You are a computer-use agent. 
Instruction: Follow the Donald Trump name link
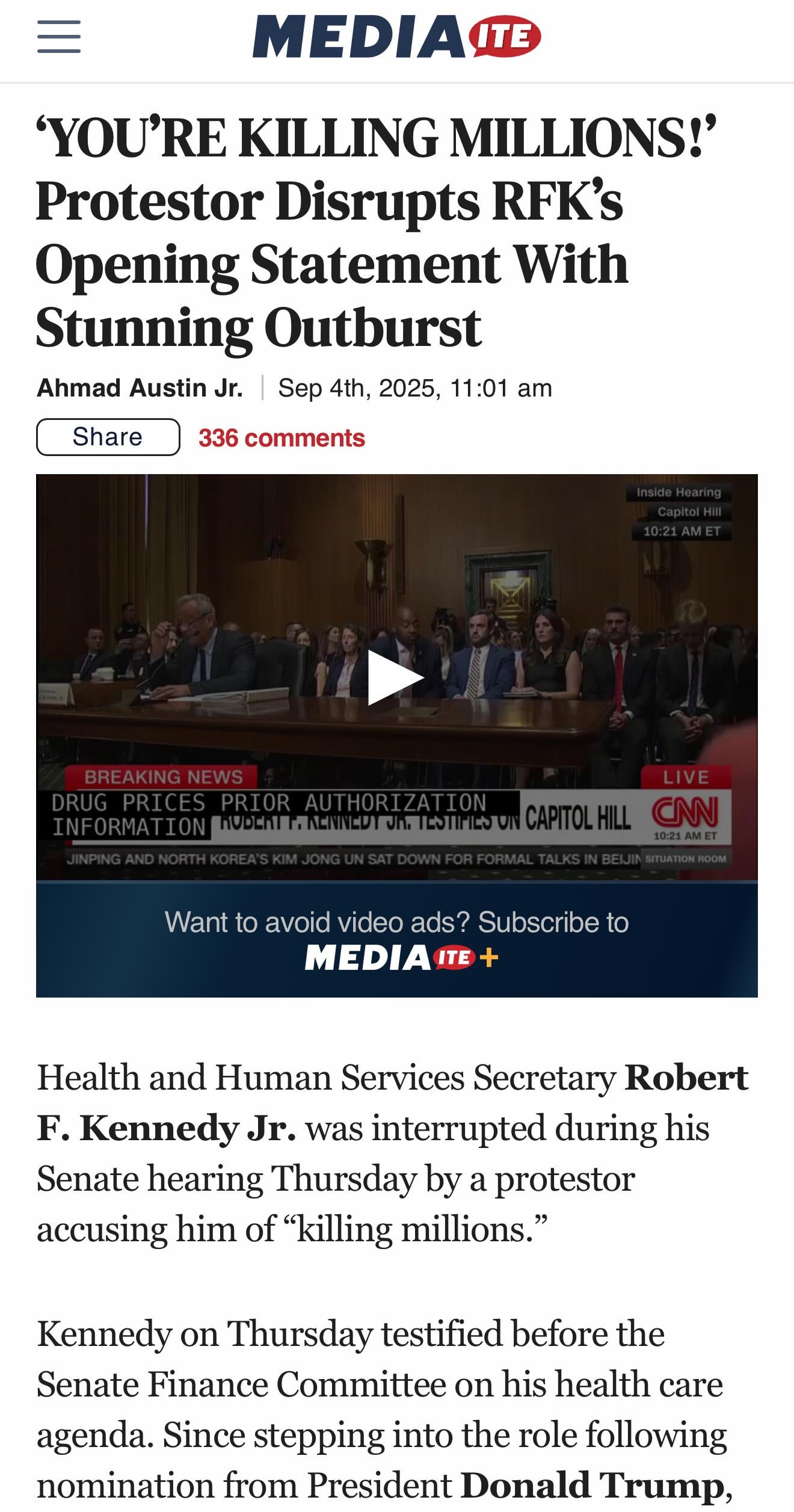point(592,1486)
